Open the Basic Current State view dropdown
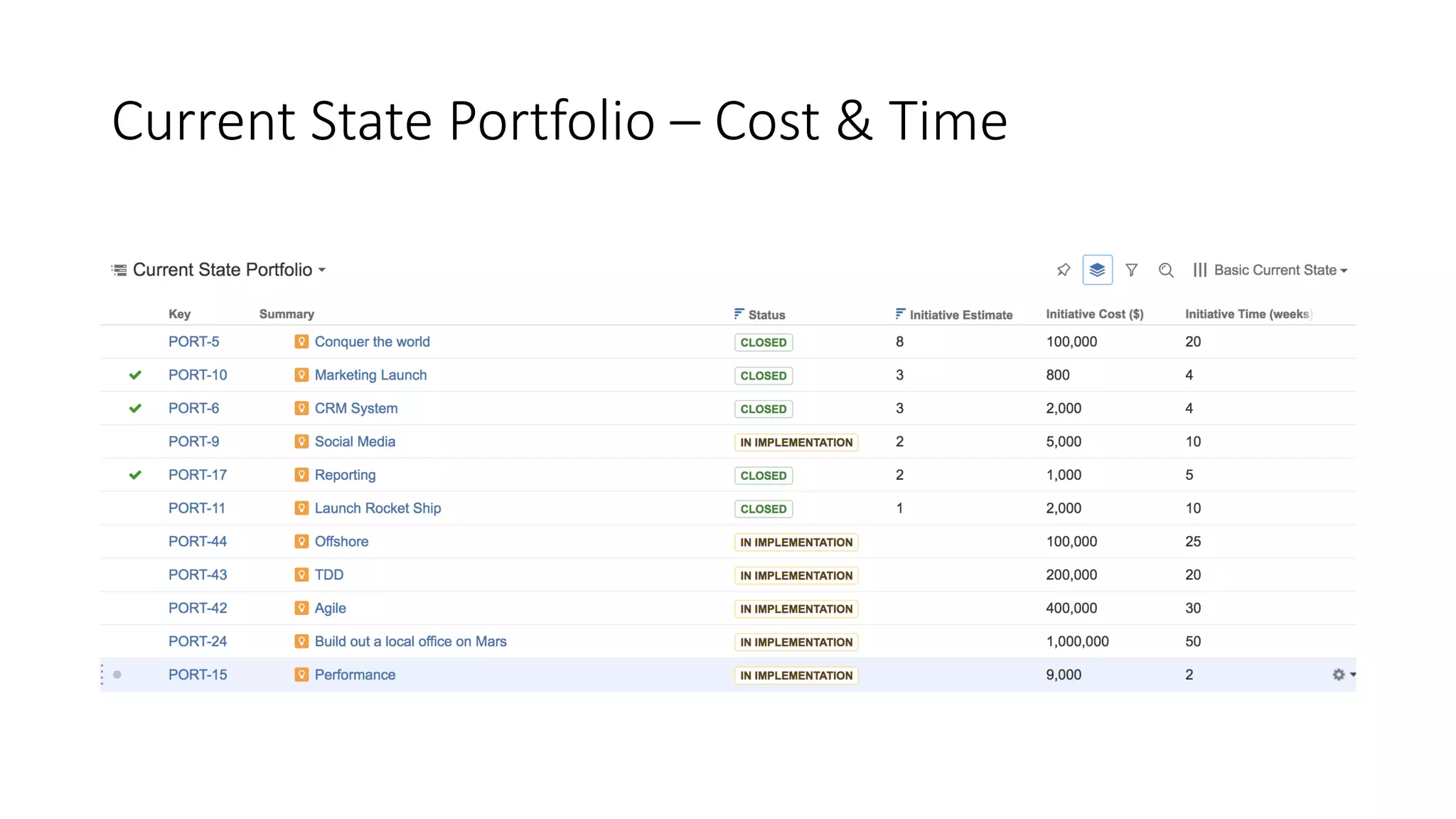1456x819 pixels. click(1280, 270)
